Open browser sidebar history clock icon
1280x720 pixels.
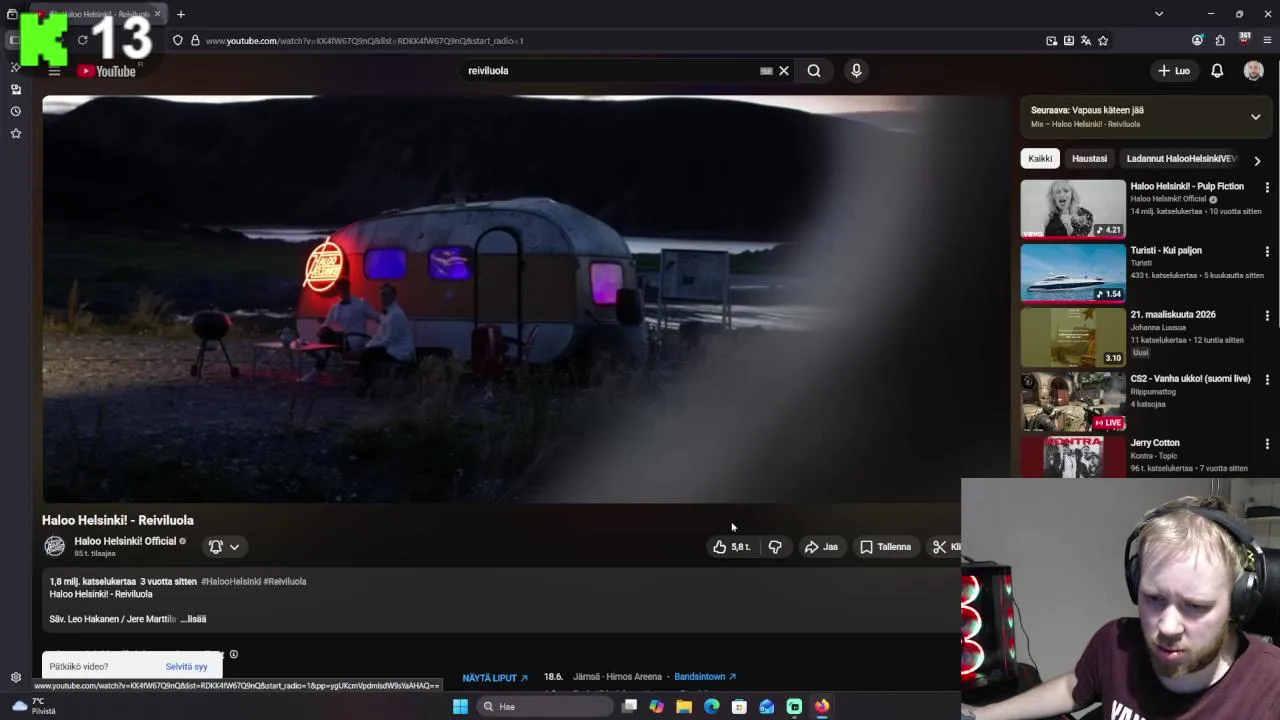coord(16,111)
